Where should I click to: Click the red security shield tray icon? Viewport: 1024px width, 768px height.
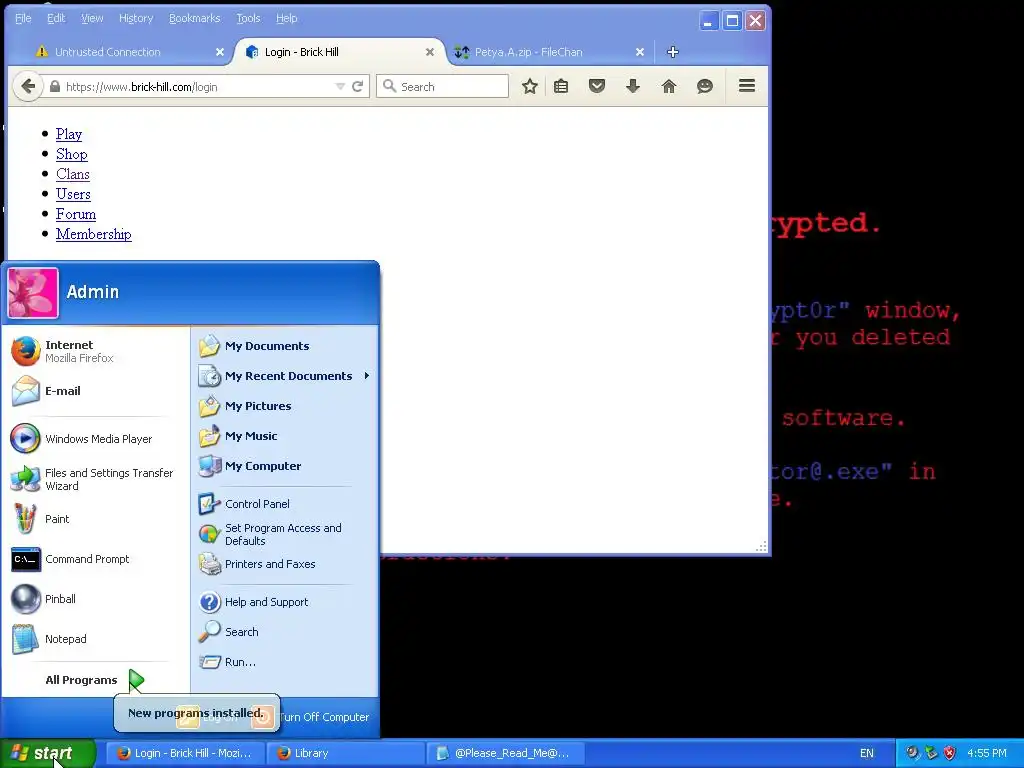click(x=950, y=753)
